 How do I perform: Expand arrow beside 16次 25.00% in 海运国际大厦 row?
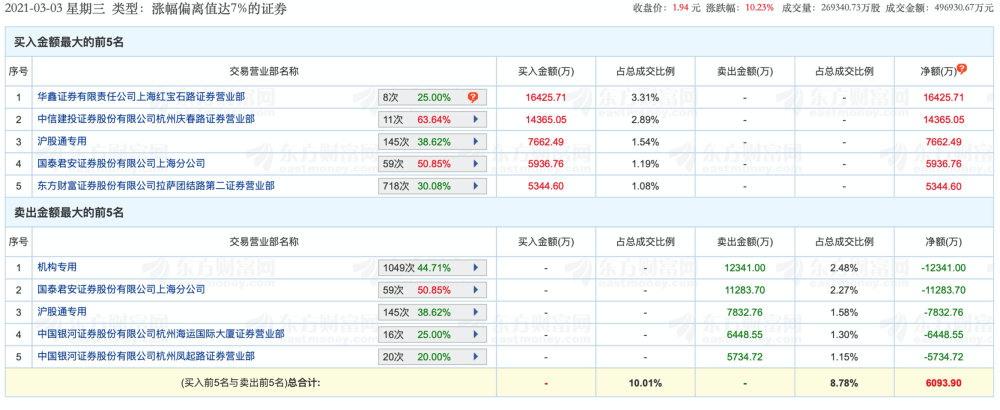pyautogui.click(x=475, y=334)
